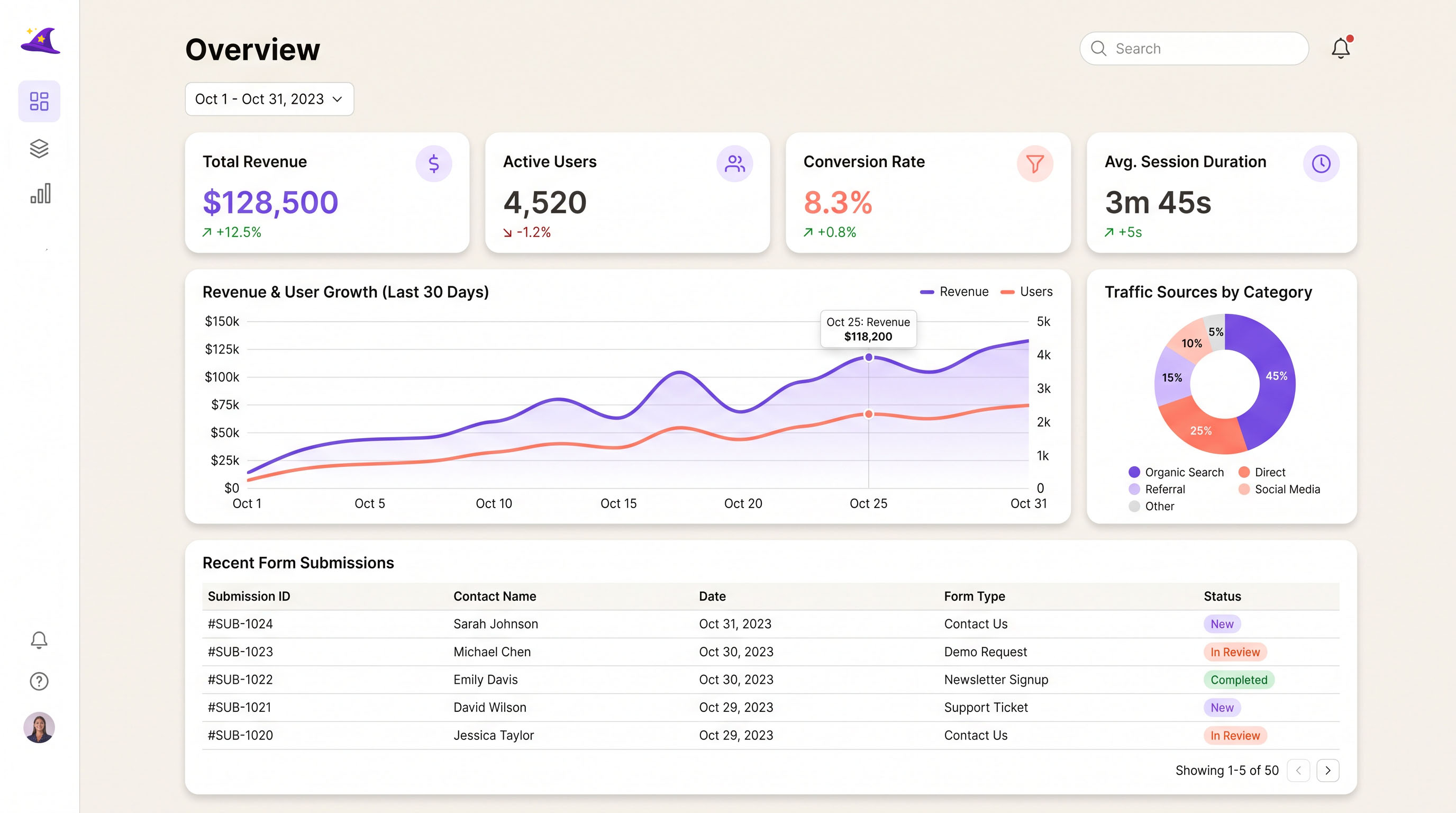
Task: Sort by Status column header
Action: [x=1222, y=596]
